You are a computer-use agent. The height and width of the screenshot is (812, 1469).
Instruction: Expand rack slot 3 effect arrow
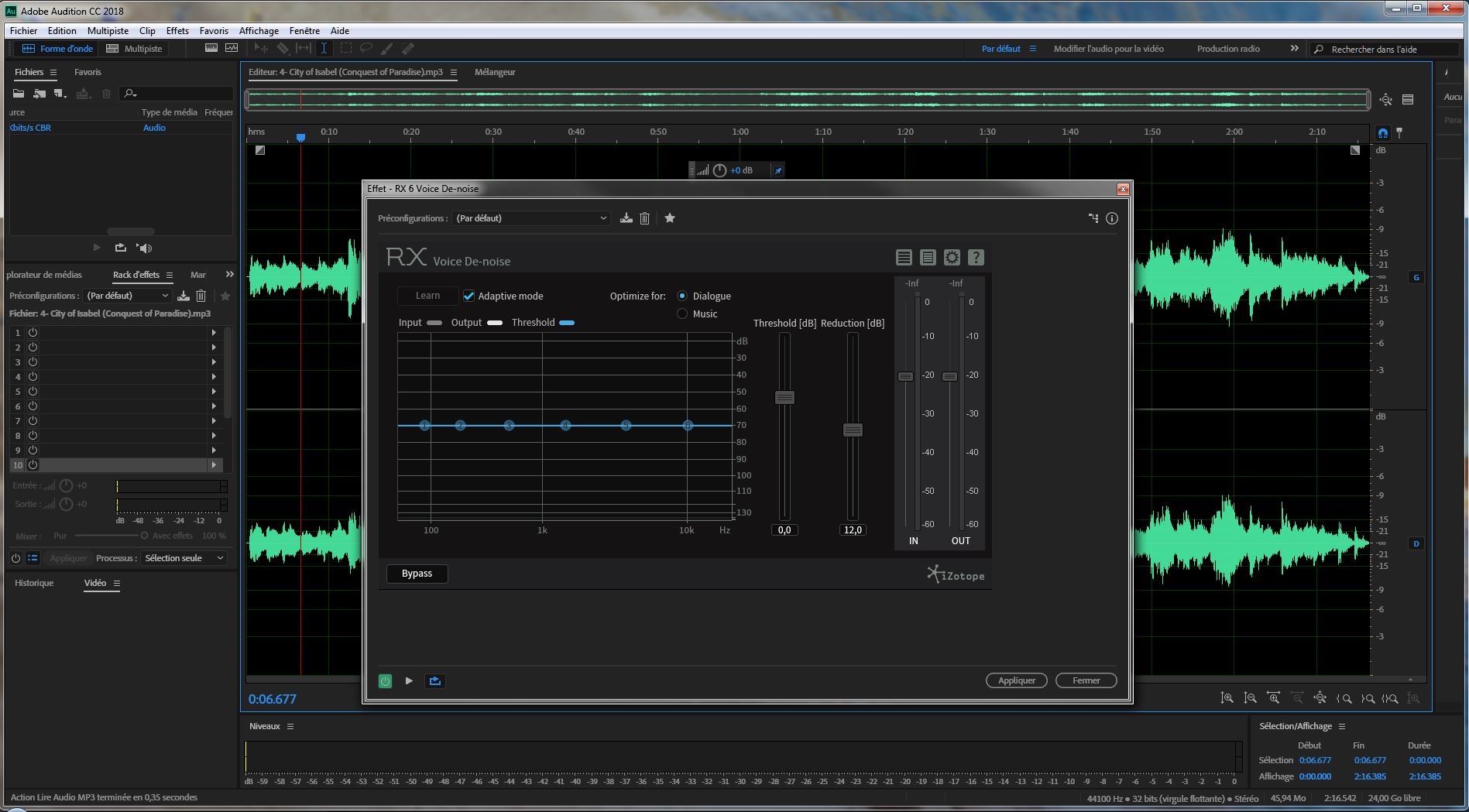point(214,361)
